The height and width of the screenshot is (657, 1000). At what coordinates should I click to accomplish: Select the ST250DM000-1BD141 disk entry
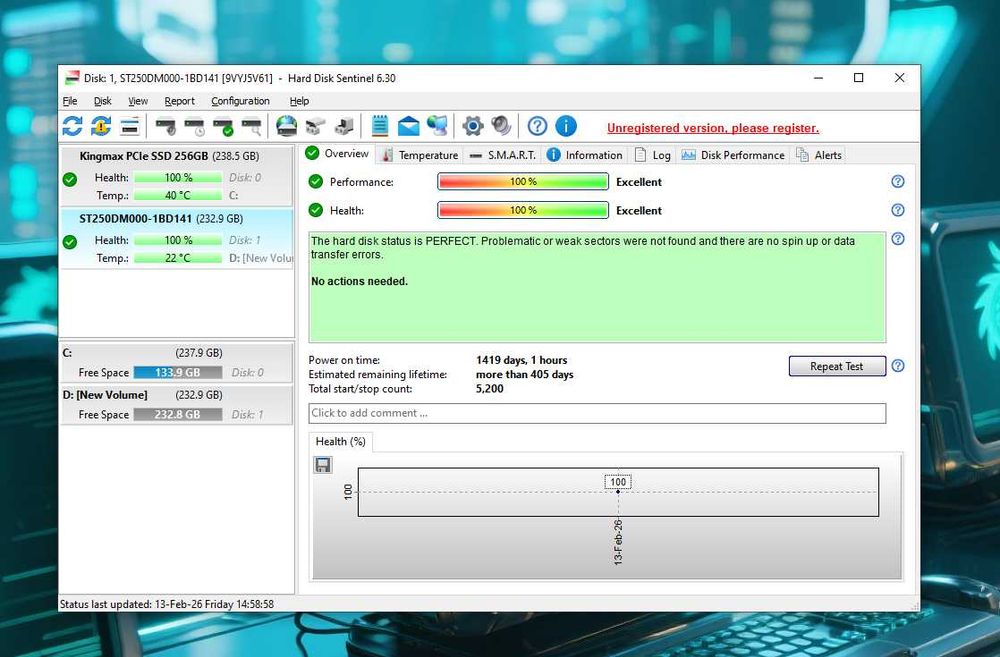tap(176, 238)
